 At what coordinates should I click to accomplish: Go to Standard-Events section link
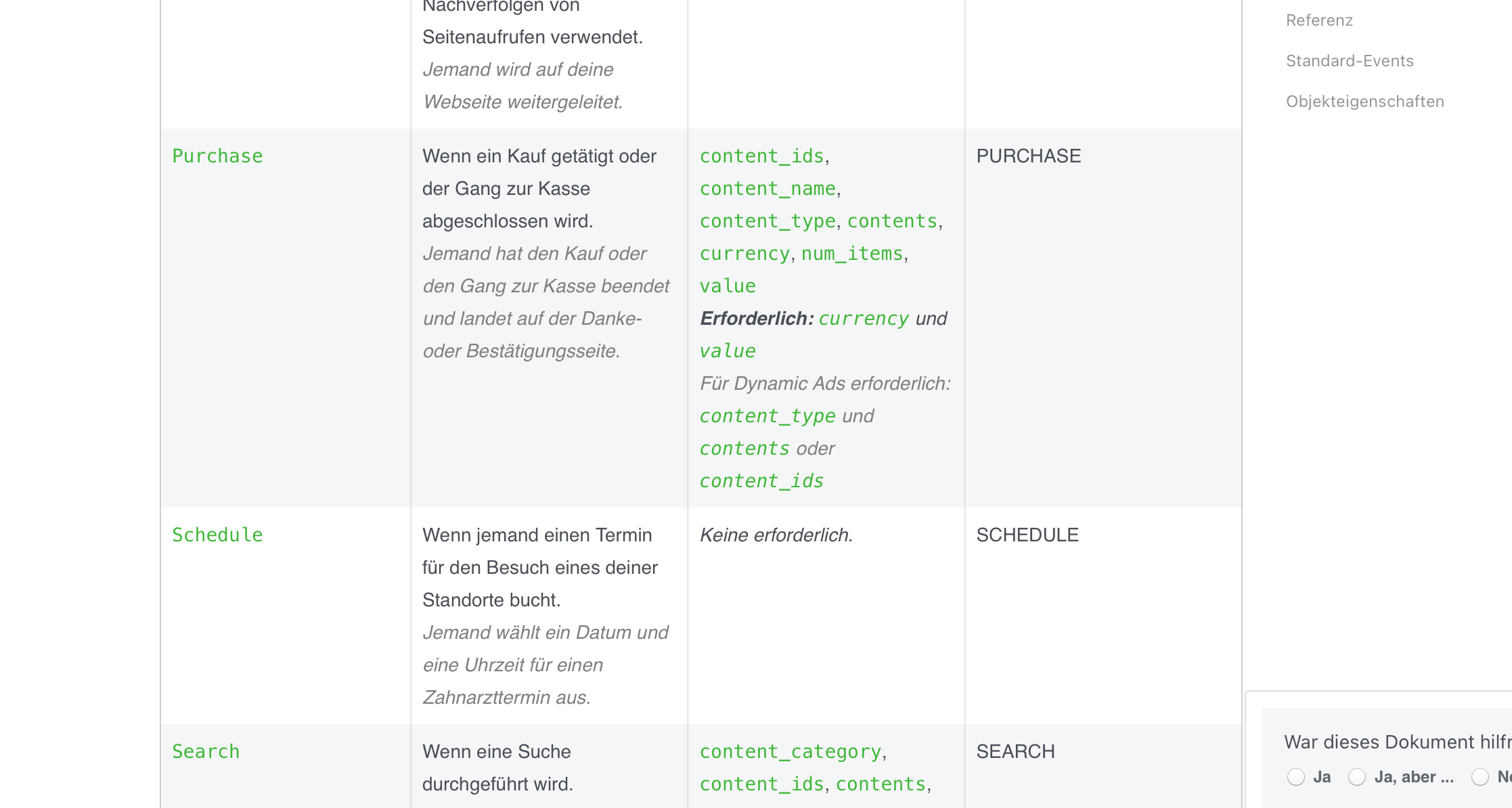[x=1350, y=61]
